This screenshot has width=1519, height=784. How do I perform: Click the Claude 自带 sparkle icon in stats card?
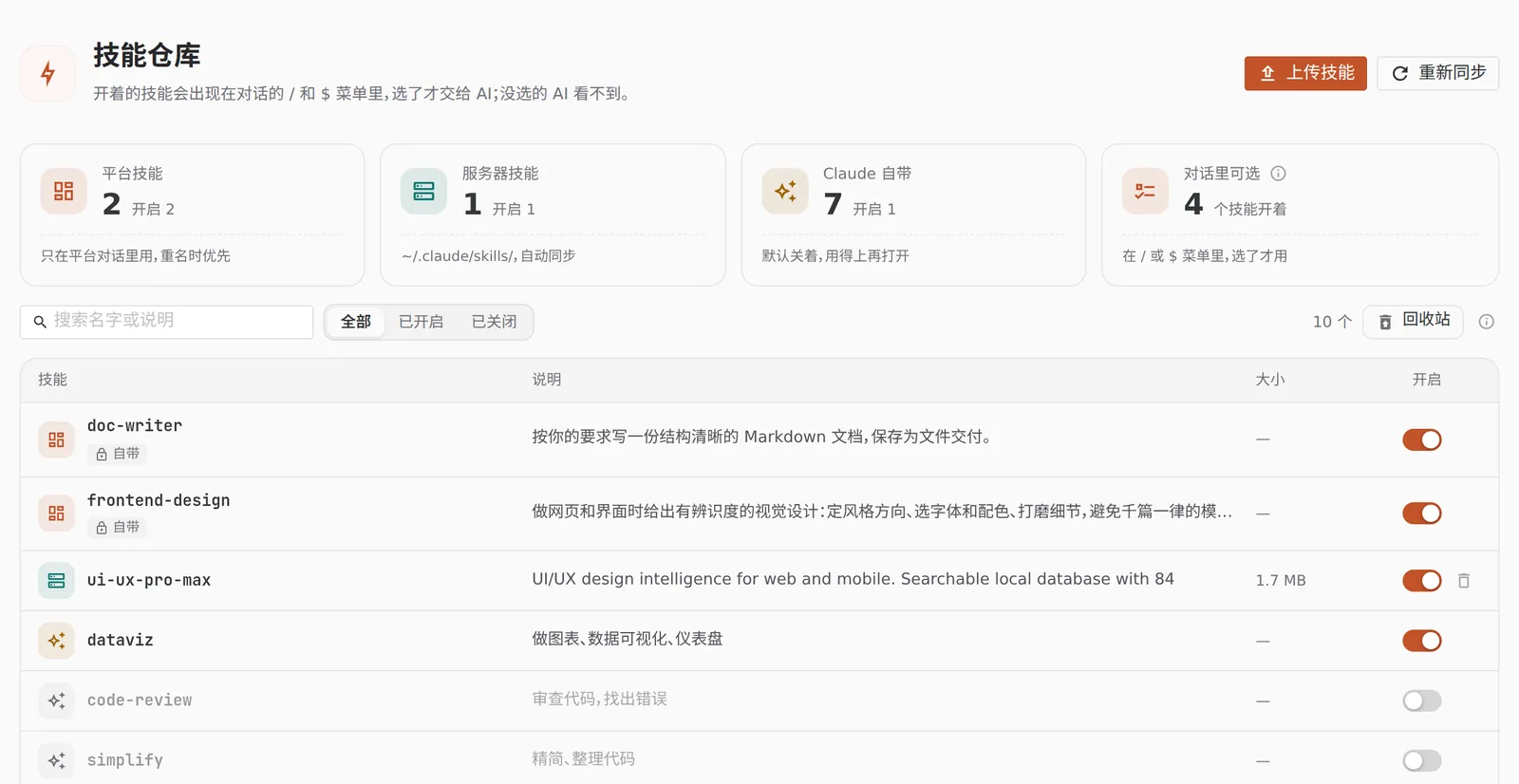tap(785, 191)
